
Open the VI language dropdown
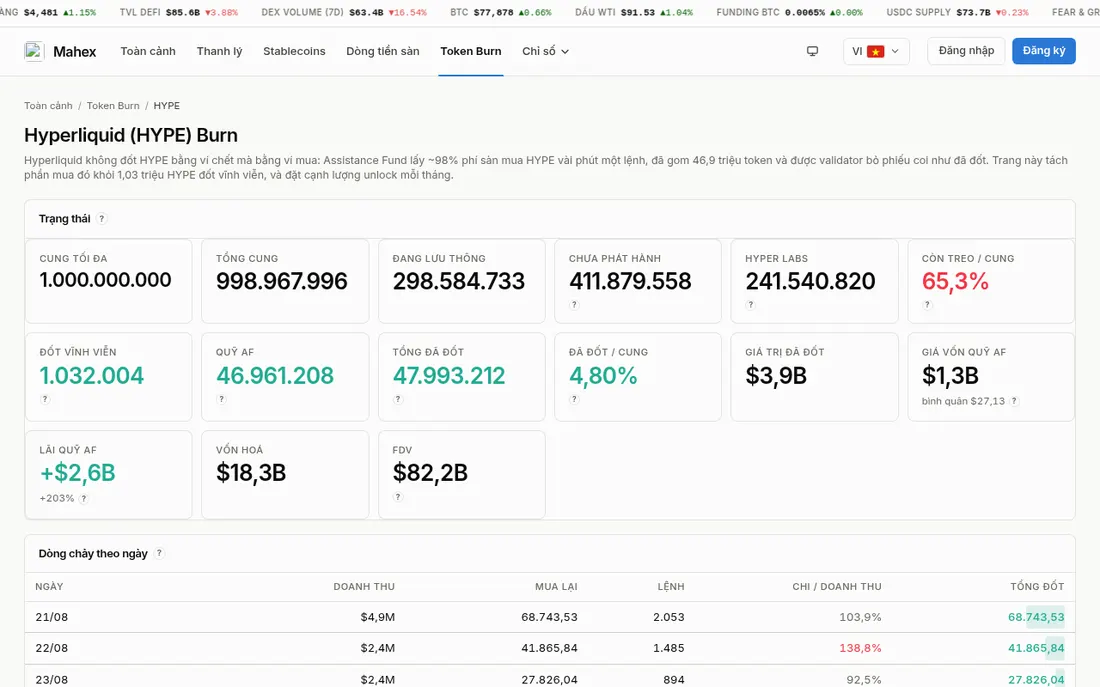(x=876, y=51)
